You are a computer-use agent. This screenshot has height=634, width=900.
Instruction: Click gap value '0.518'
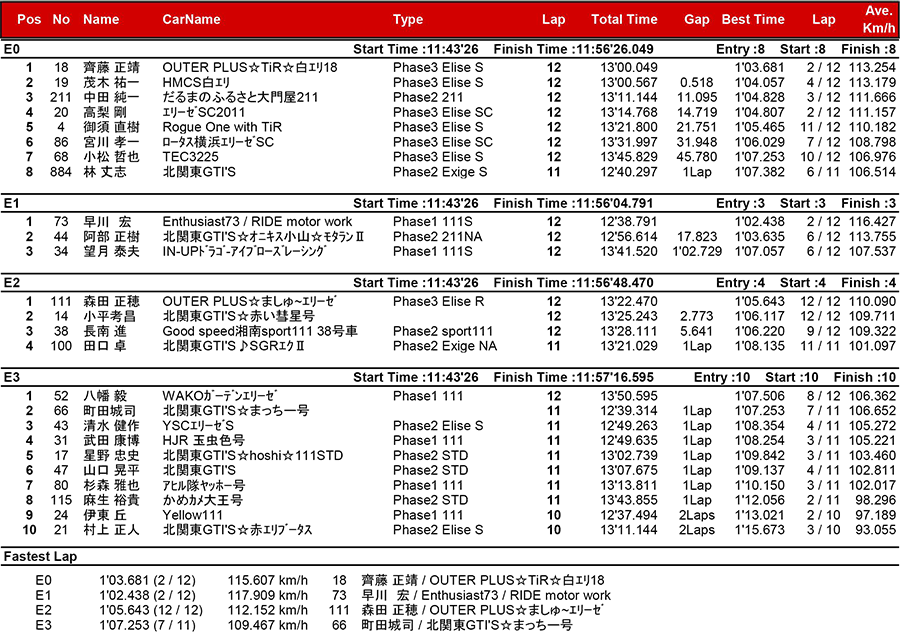696,83
